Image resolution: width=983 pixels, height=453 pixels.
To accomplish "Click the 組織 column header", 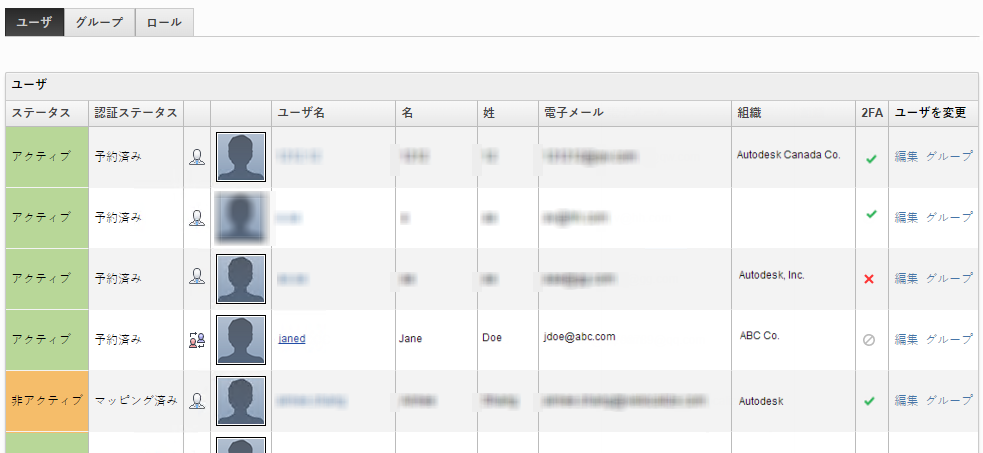I will coord(793,113).
